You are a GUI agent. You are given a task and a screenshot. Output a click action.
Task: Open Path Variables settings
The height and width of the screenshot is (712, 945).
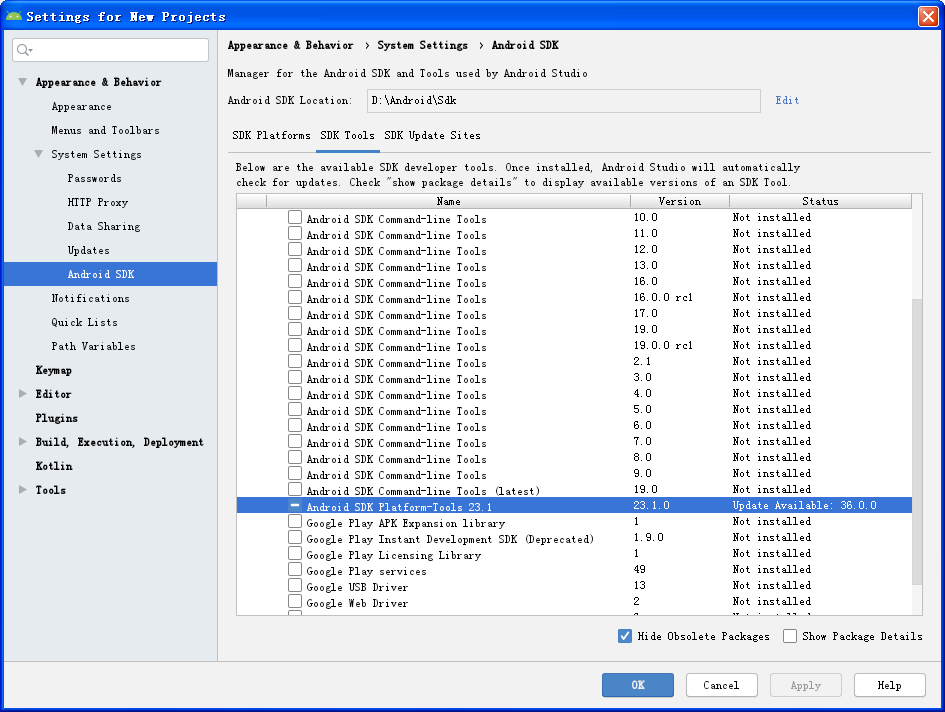pos(93,346)
